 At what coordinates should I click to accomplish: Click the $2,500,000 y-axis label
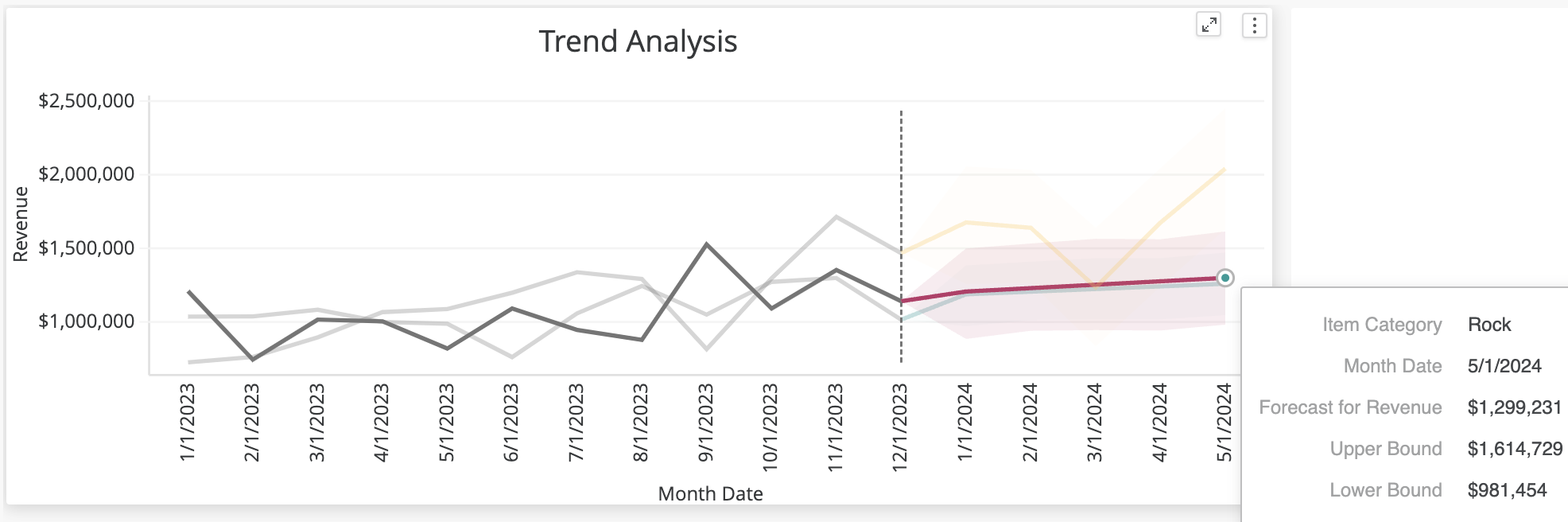click(87, 101)
